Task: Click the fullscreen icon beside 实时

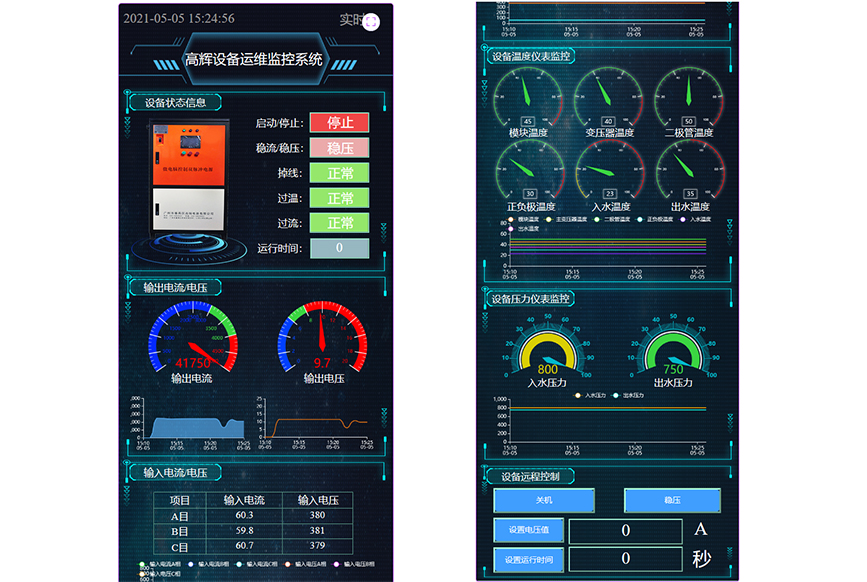Action: pos(371,20)
